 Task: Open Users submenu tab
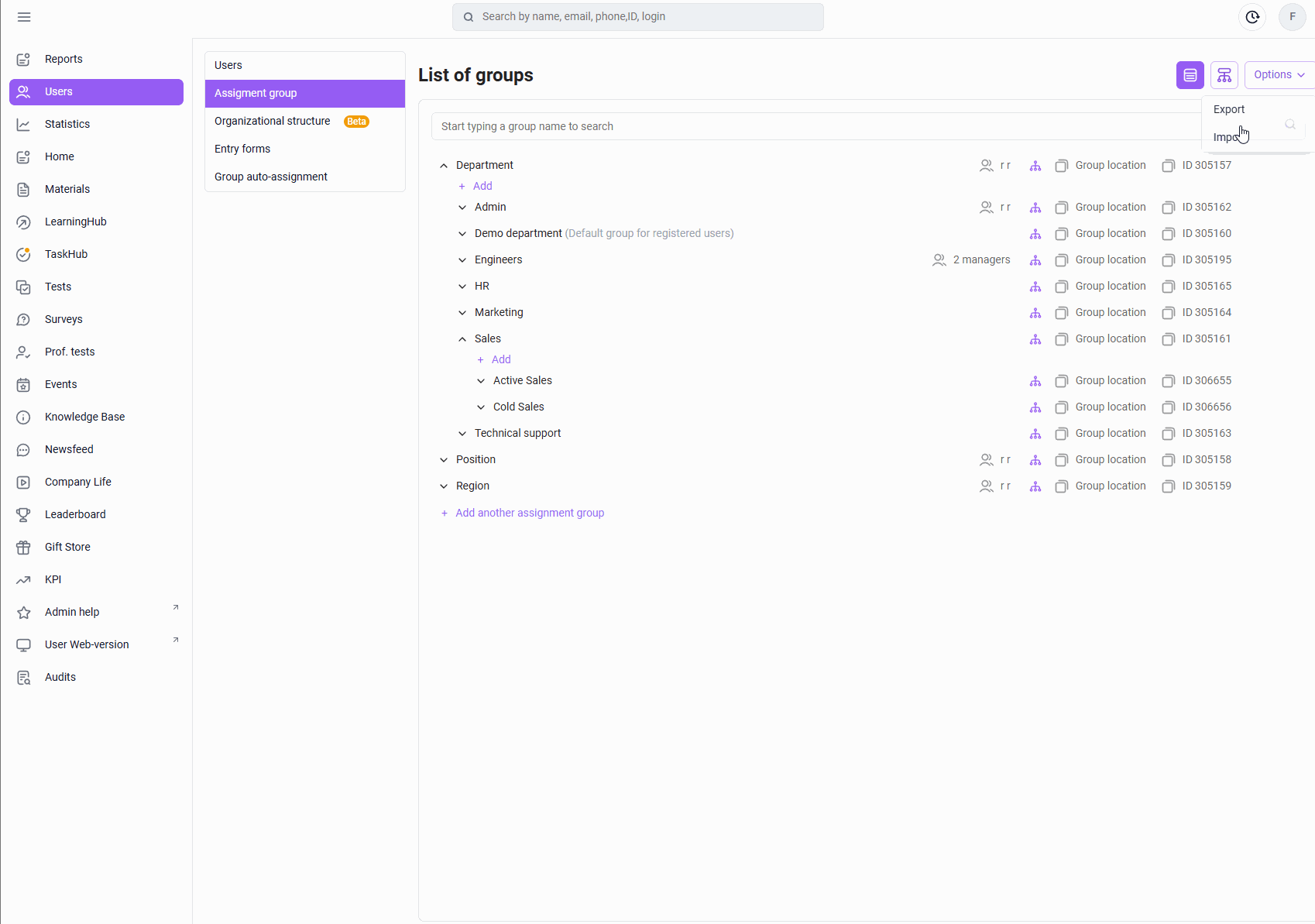tap(305, 65)
